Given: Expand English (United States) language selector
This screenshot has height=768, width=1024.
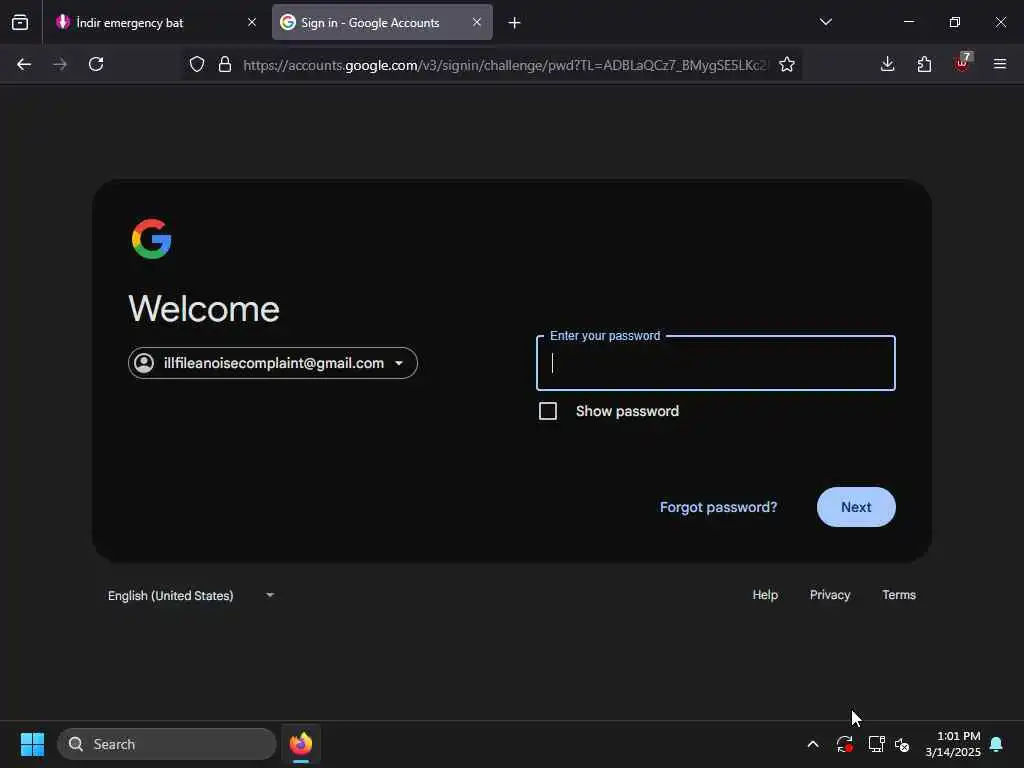Looking at the screenshot, I should pos(191,596).
